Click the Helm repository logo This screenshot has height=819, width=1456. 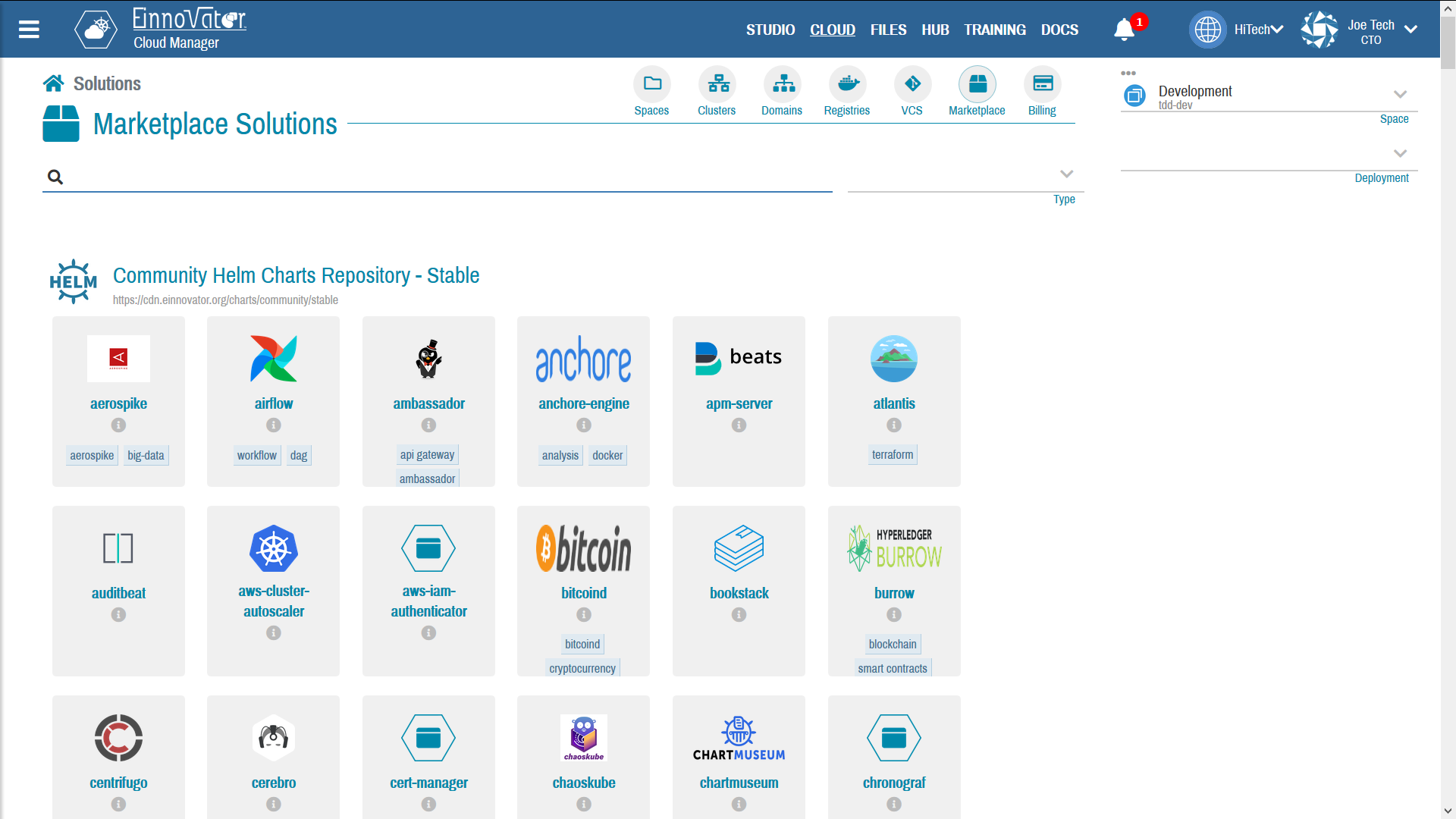coord(73,281)
